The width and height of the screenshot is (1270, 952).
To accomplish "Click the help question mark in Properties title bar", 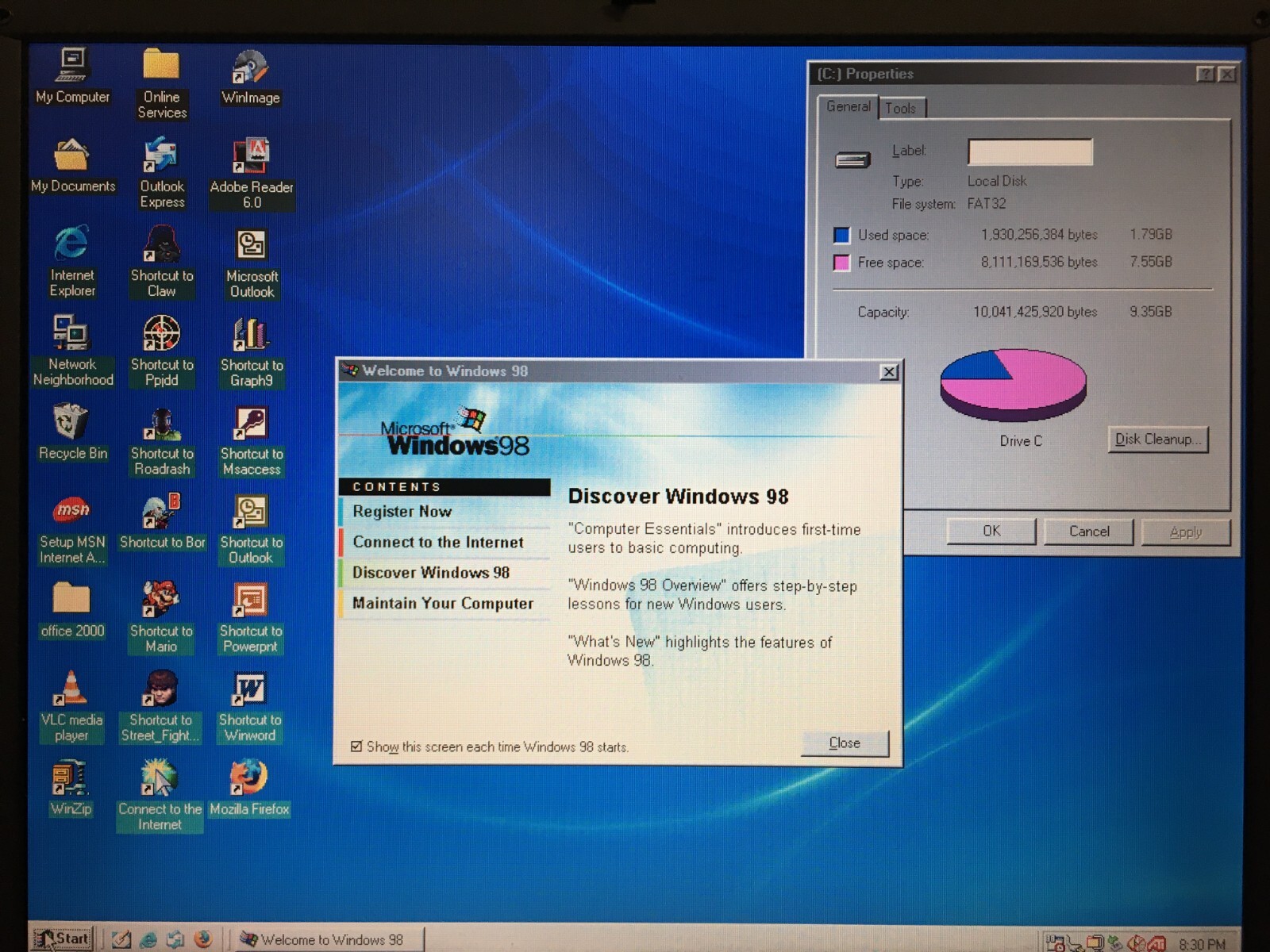I will click(1205, 74).
